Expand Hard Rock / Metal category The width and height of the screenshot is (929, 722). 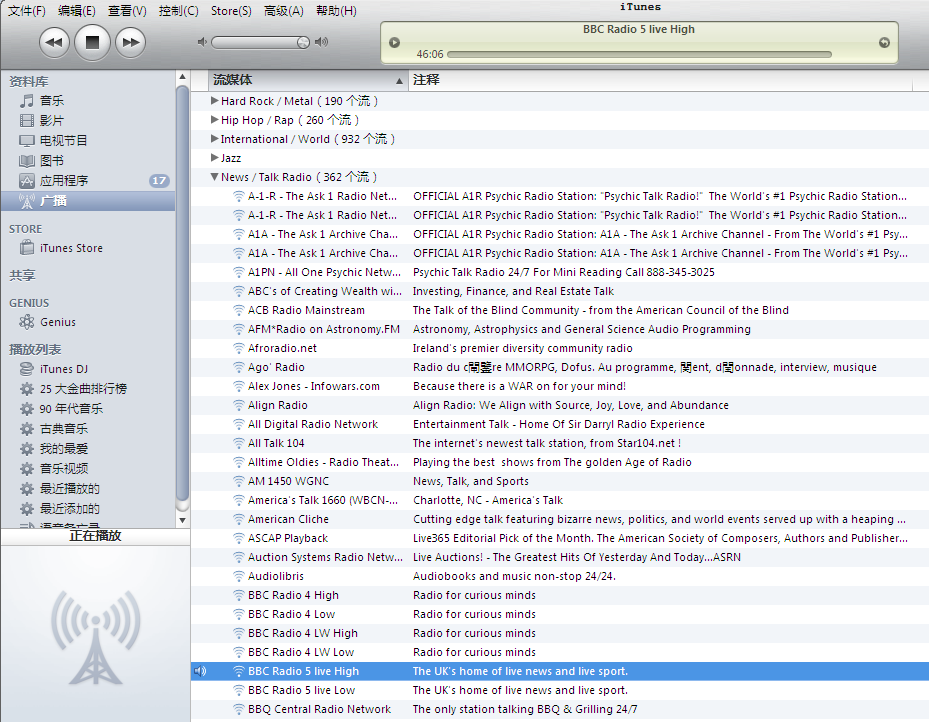pyautogui.click(x=214, y=101)
